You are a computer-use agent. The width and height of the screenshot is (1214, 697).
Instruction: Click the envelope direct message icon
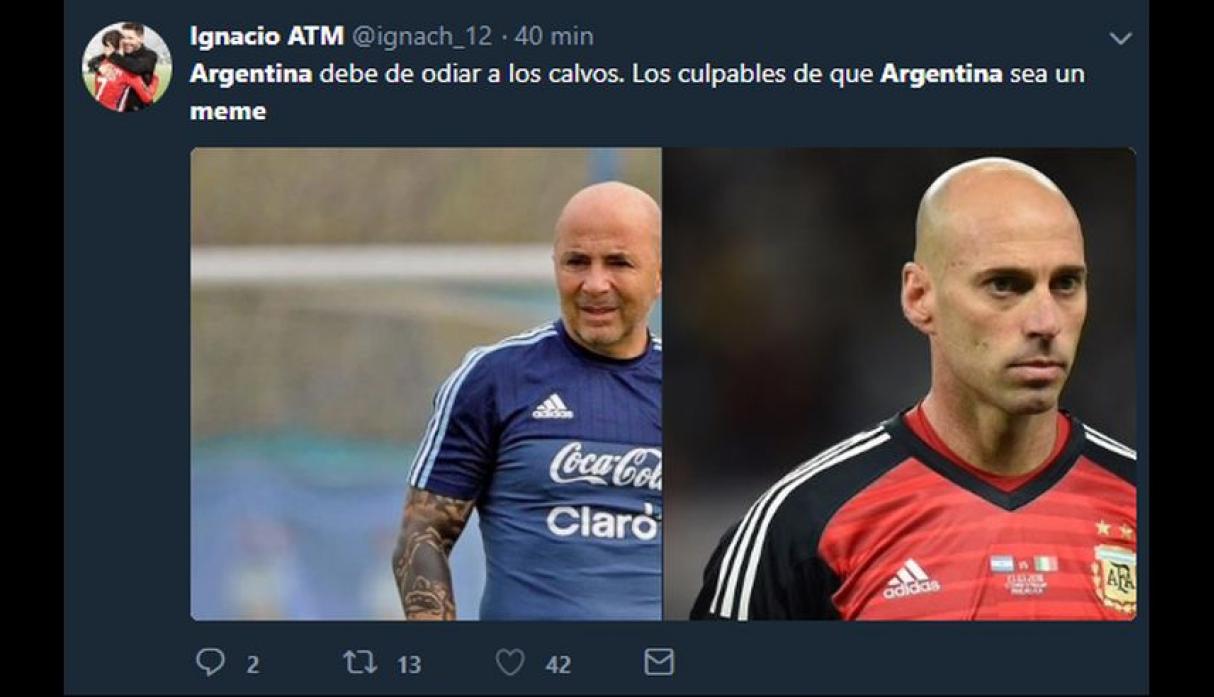(x=658, y=662)
